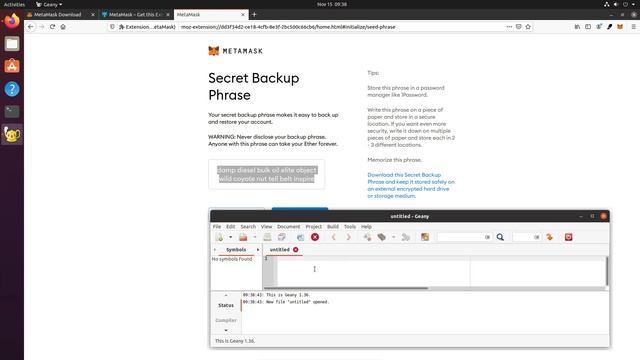Open the Firefox library icon in toolbar
This screenshot has height=360, width=640.
click(577, 27)
